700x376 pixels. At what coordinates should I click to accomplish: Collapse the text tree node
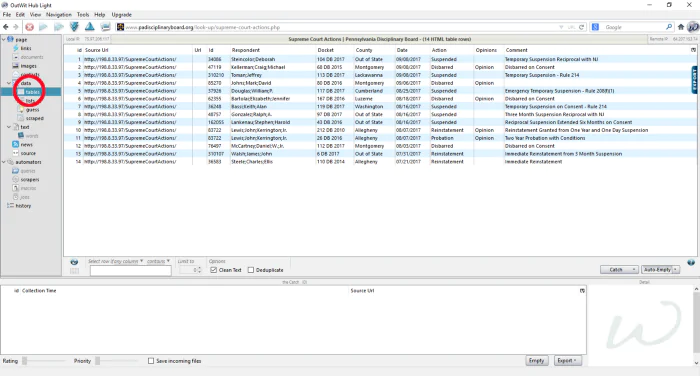coord(9,127)
